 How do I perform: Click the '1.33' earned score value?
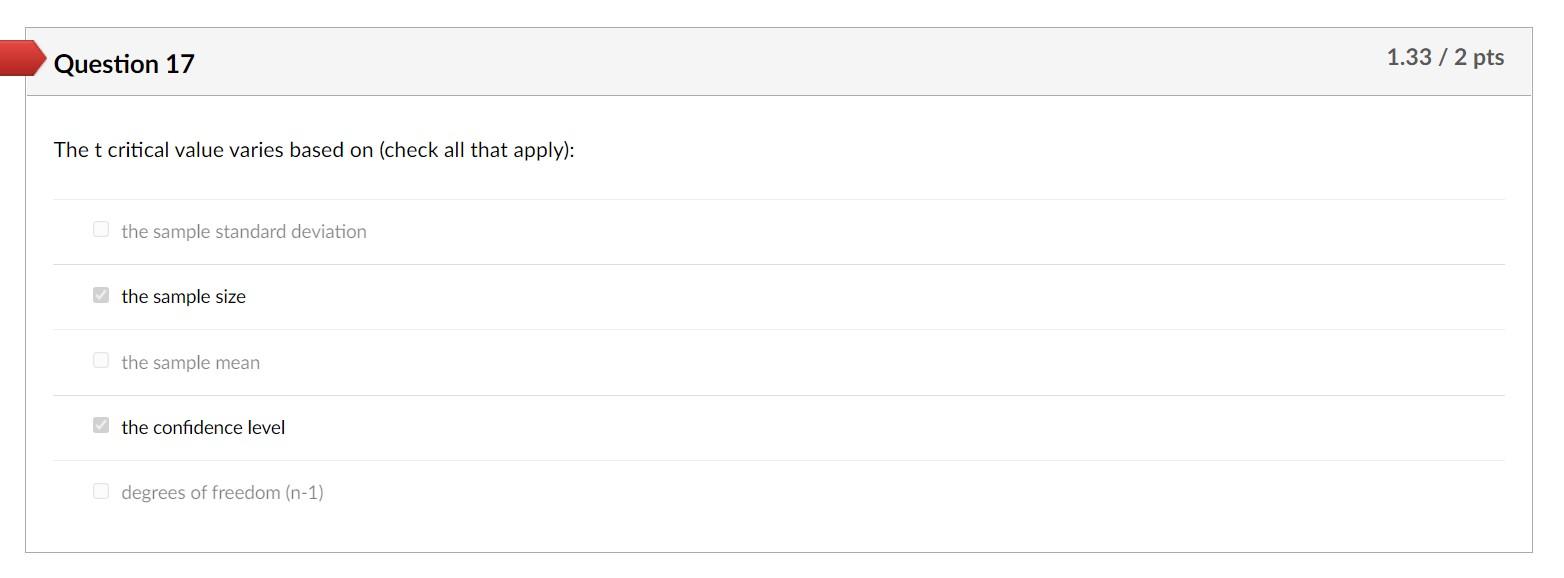[1409, 57]
